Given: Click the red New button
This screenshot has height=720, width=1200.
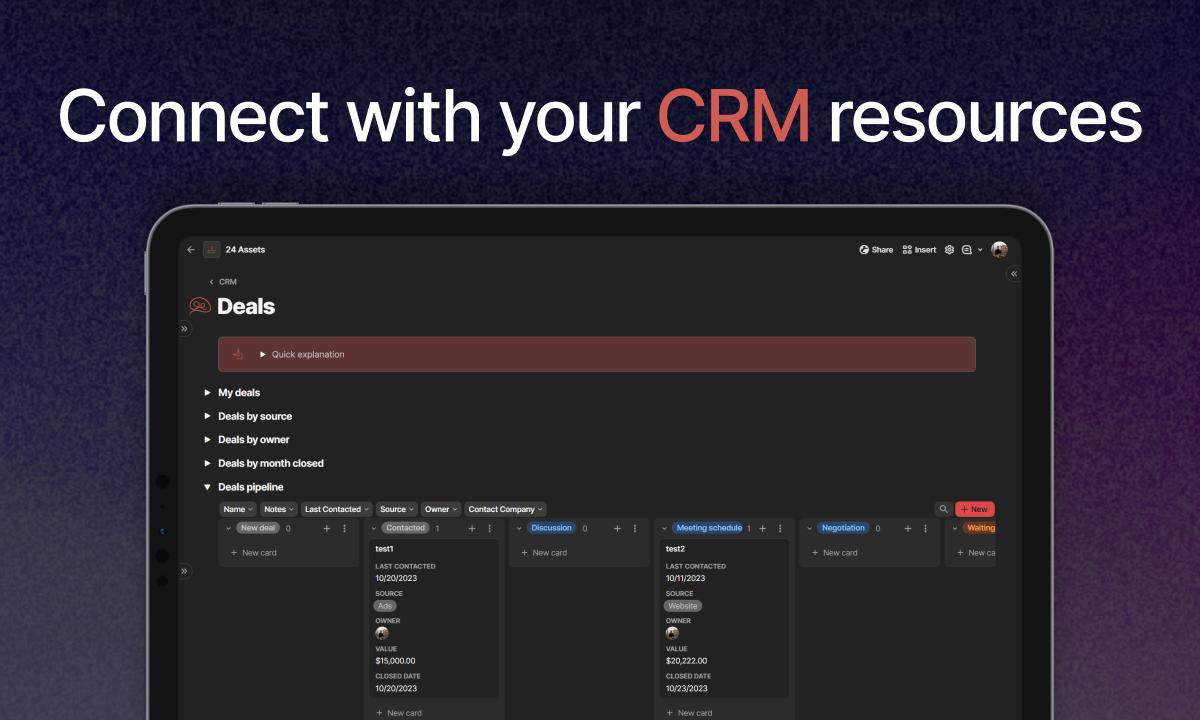Looking at the screenshot, I should (x=975, y=509).
